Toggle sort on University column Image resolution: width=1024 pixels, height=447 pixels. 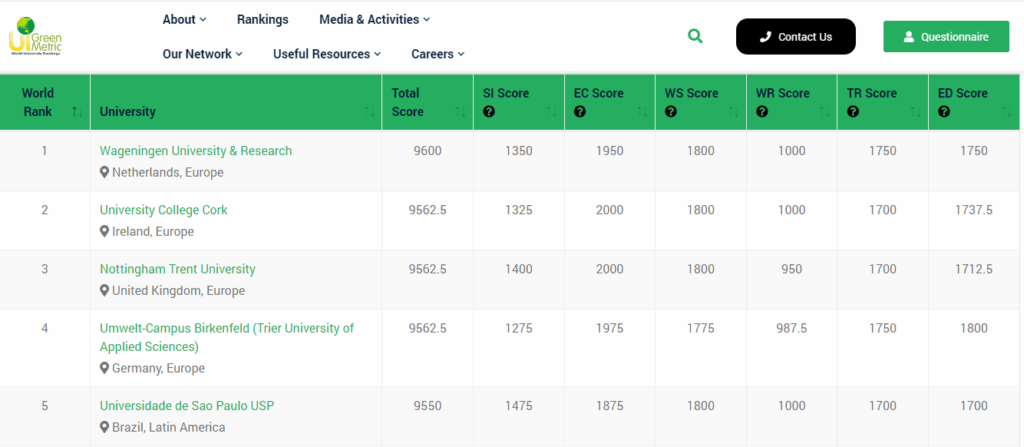(370, 112)
